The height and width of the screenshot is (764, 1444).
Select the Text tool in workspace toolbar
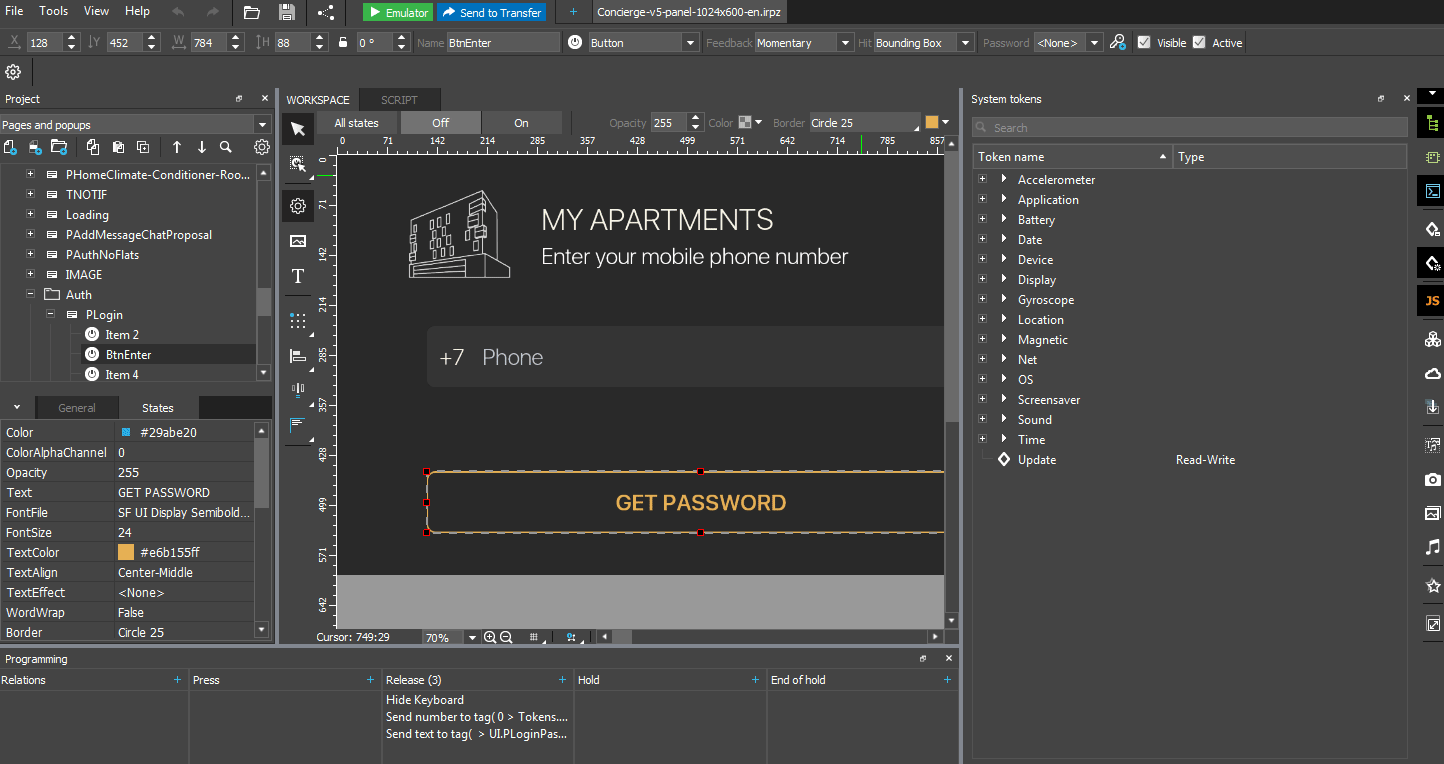[298, 277]
